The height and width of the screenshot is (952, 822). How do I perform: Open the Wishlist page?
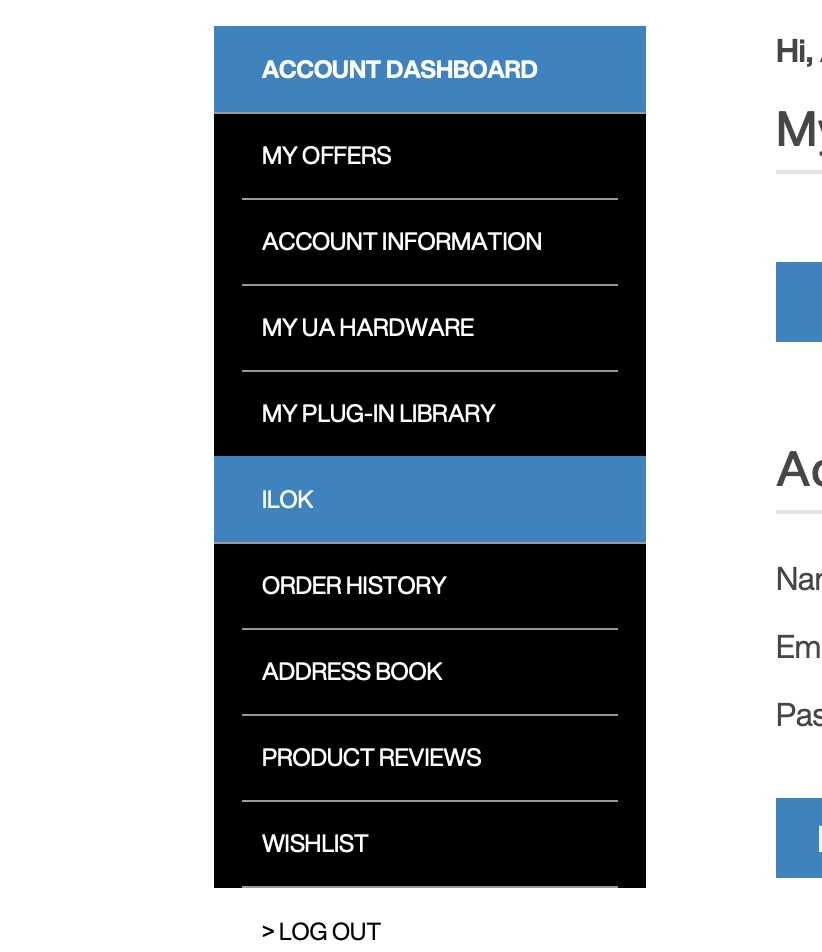coord(430,844)
